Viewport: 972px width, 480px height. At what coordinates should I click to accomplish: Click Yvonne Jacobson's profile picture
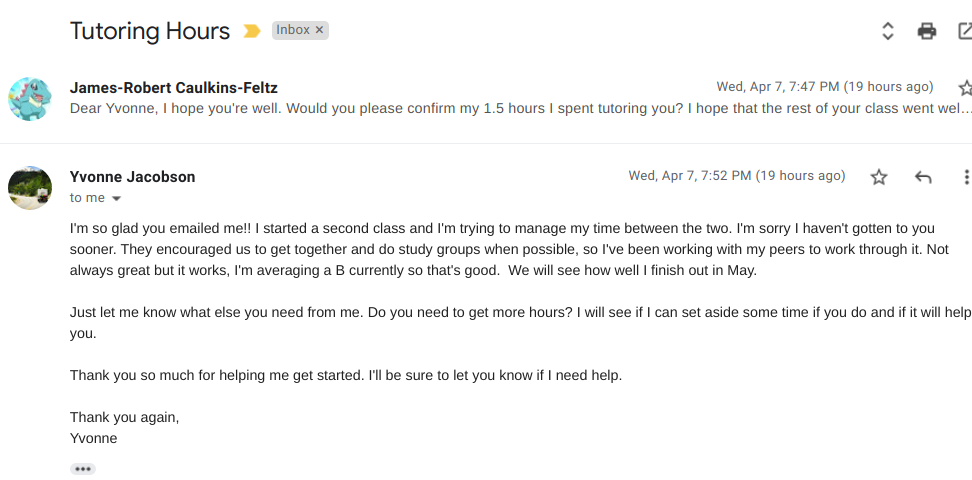click(x=30, y=187)
